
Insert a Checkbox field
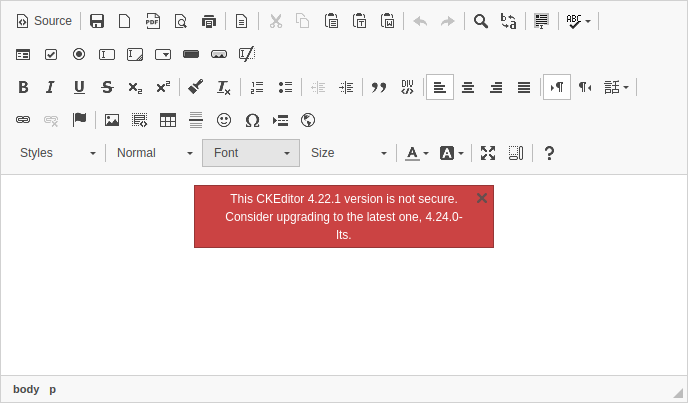click(x=51, y=54)
